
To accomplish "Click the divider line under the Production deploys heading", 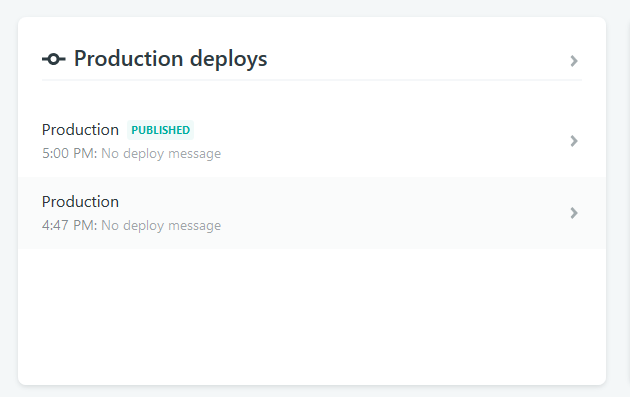I will [312, 80].
